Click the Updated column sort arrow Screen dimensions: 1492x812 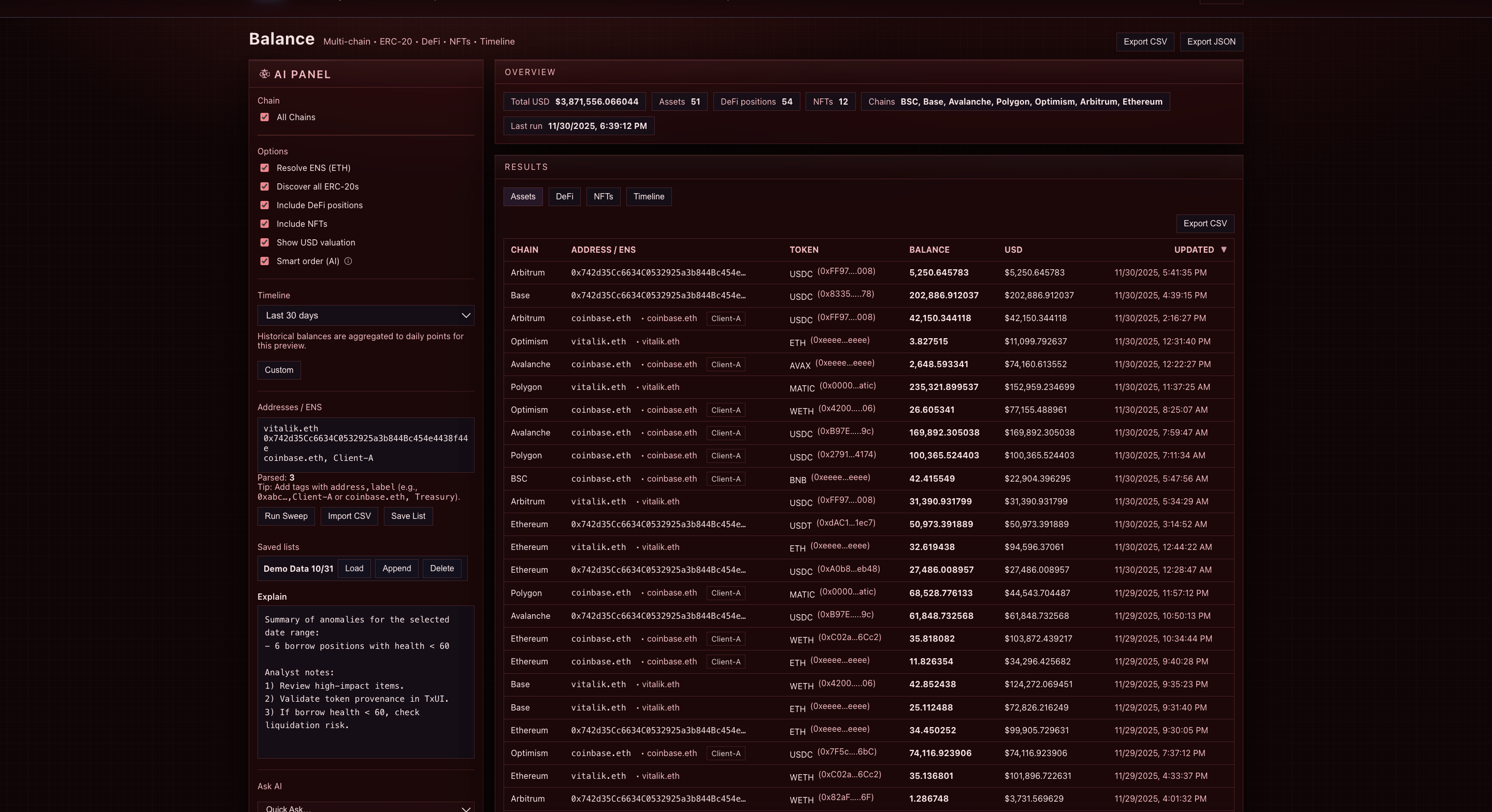[1223, 250]
